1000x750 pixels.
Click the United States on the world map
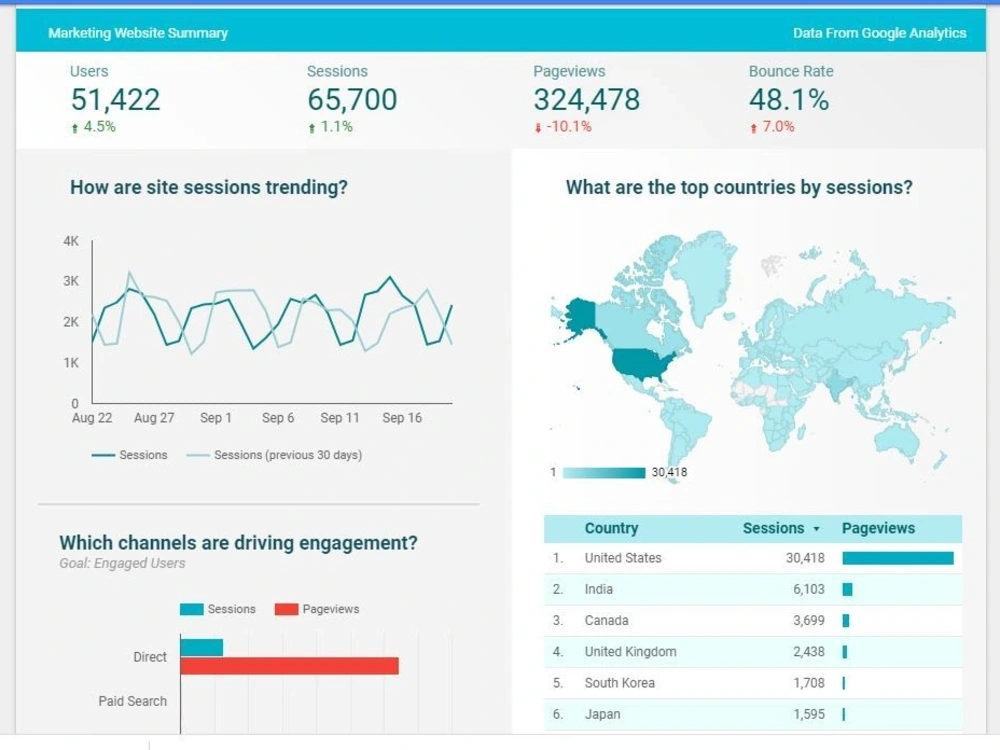coord(642,364)
